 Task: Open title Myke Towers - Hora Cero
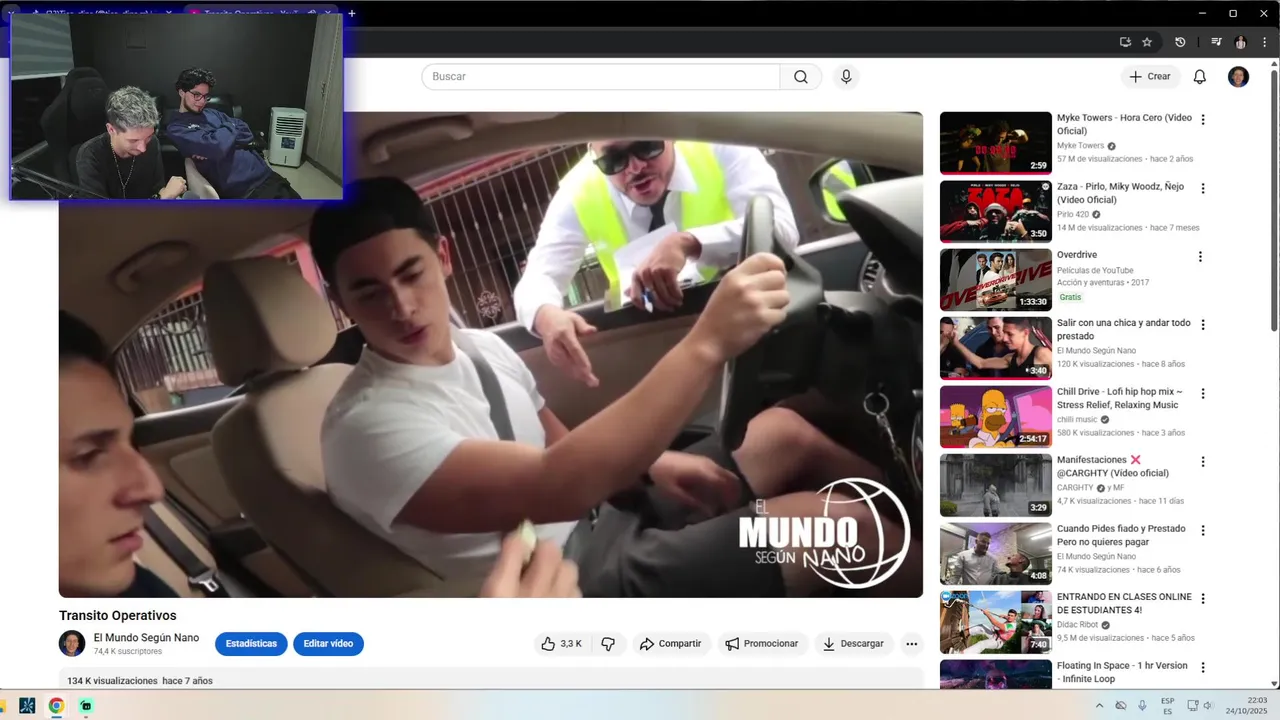click(1124, 124)
